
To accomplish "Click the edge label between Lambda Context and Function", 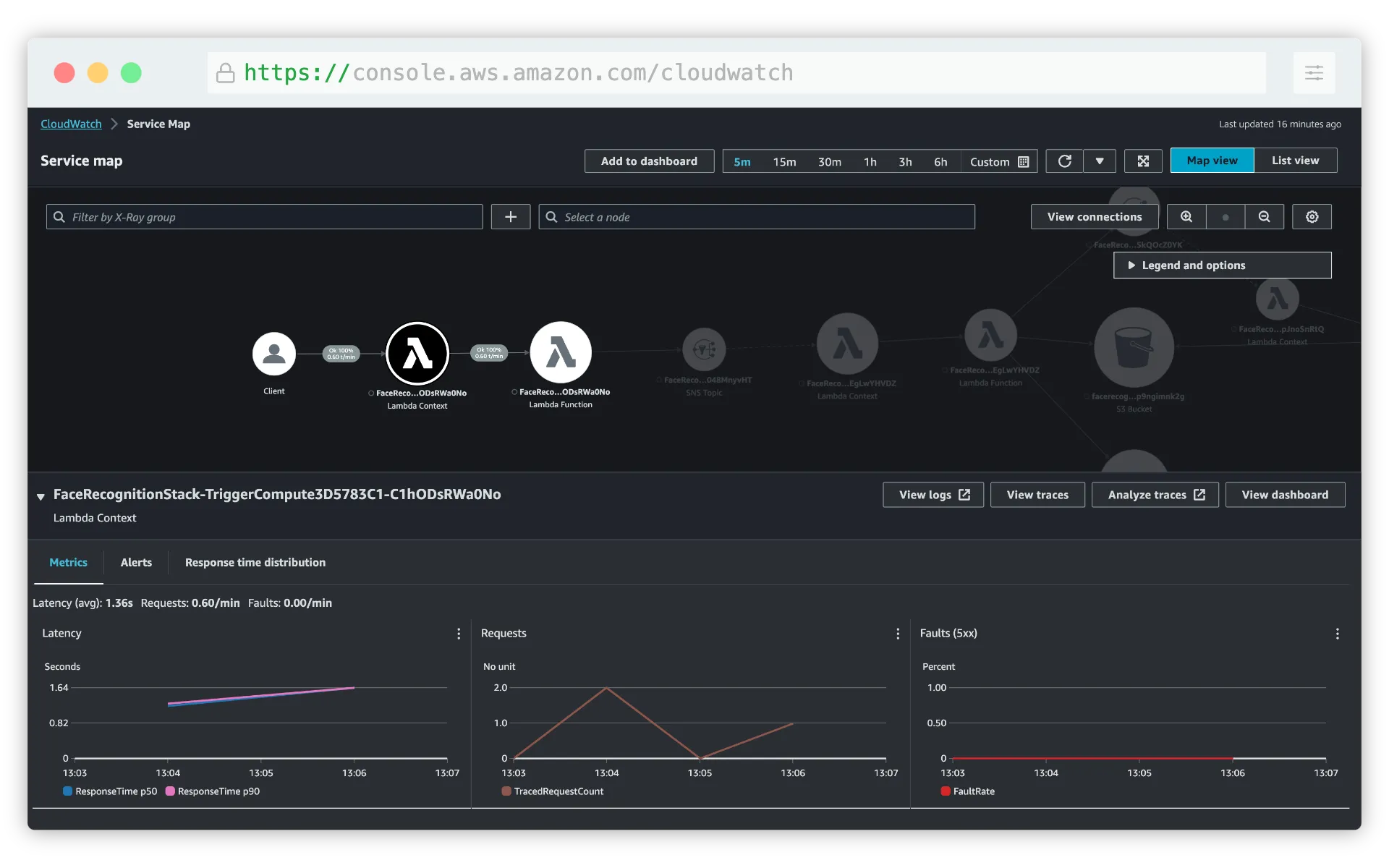I will [x=489, y=353].
